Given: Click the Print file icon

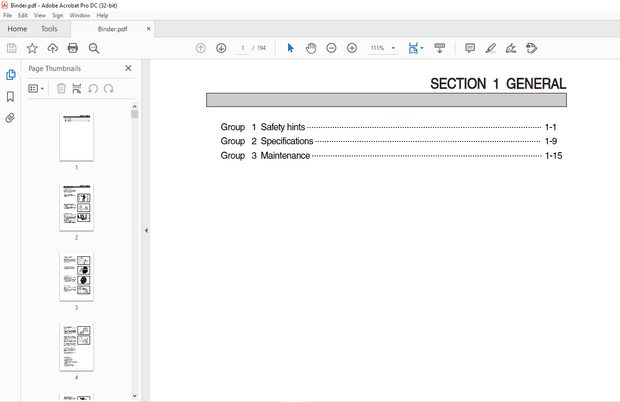Looking at the screenshot, I should [x=73, y=48].
